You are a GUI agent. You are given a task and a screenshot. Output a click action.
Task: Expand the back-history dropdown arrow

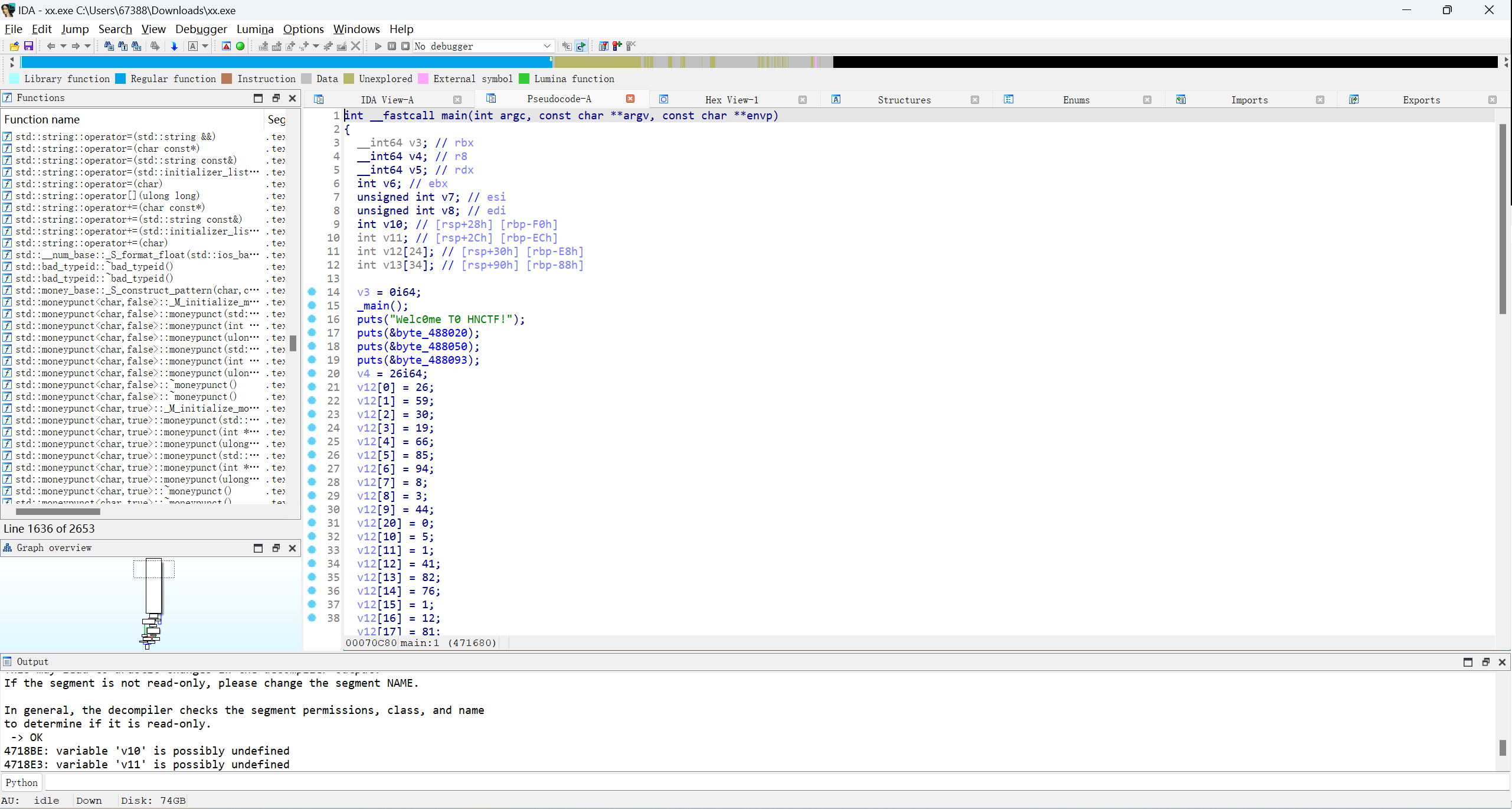tap(63, 46)
